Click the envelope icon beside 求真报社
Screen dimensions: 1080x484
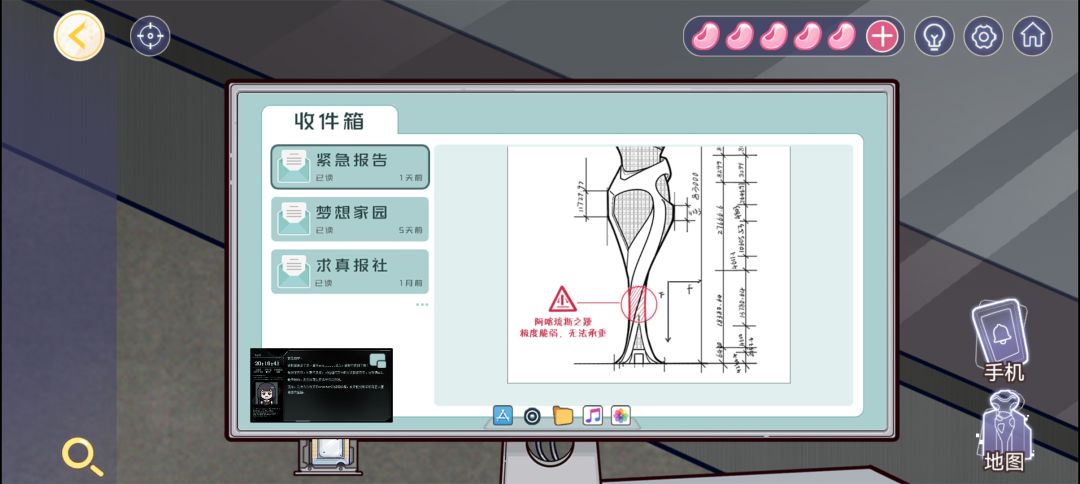(294, 271)
